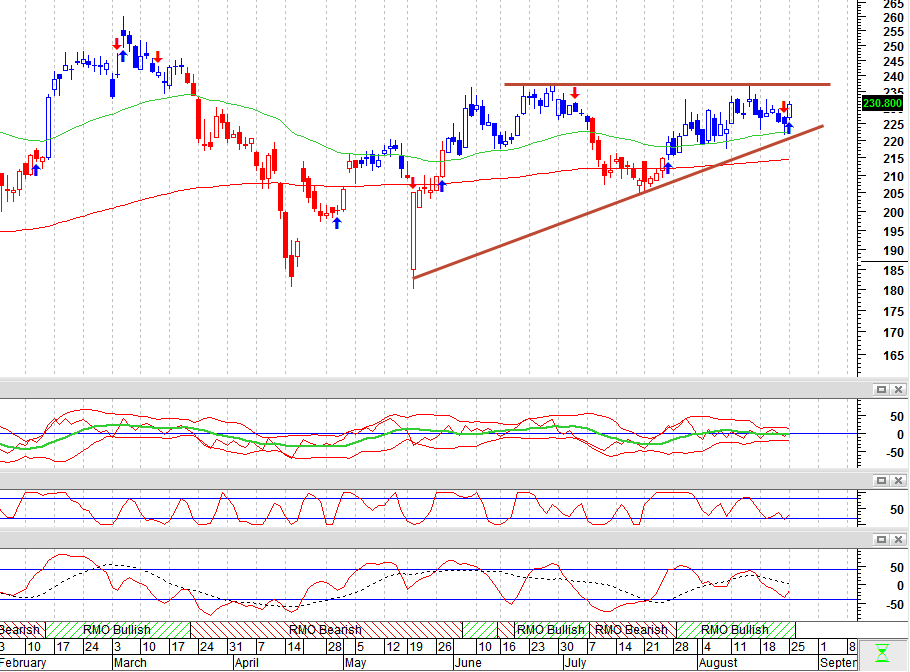Click the March month label on the date axis
Viewport: 910px width, 672px height.
[x=130, y=663]
